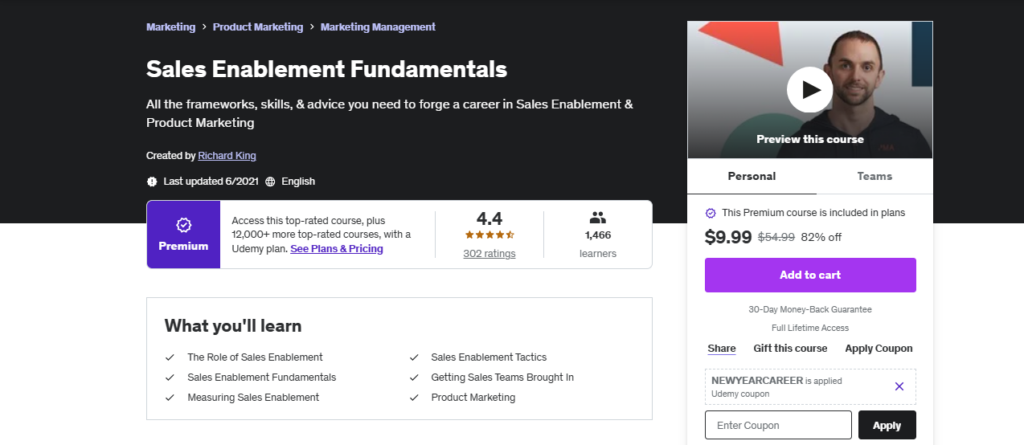1024x445 pixels.
Task: Click the 1,466 learners count
Action: (x=598, y=235)
